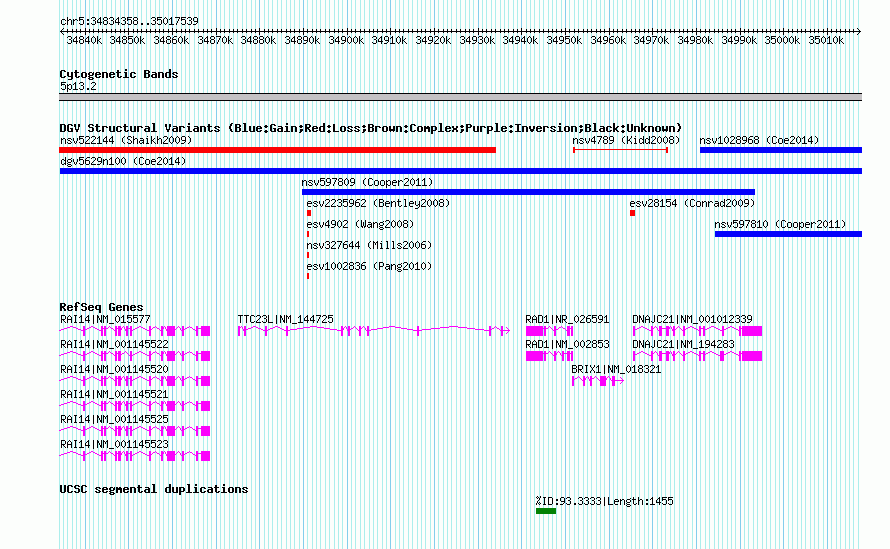Open the DNAJC21|NM_194283 label

click(683, 345)
